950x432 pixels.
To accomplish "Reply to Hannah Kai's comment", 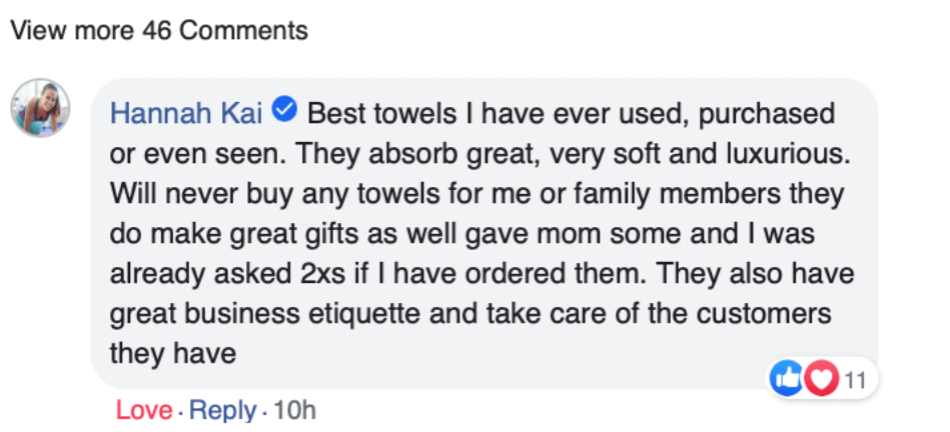I will pos(222,410).
